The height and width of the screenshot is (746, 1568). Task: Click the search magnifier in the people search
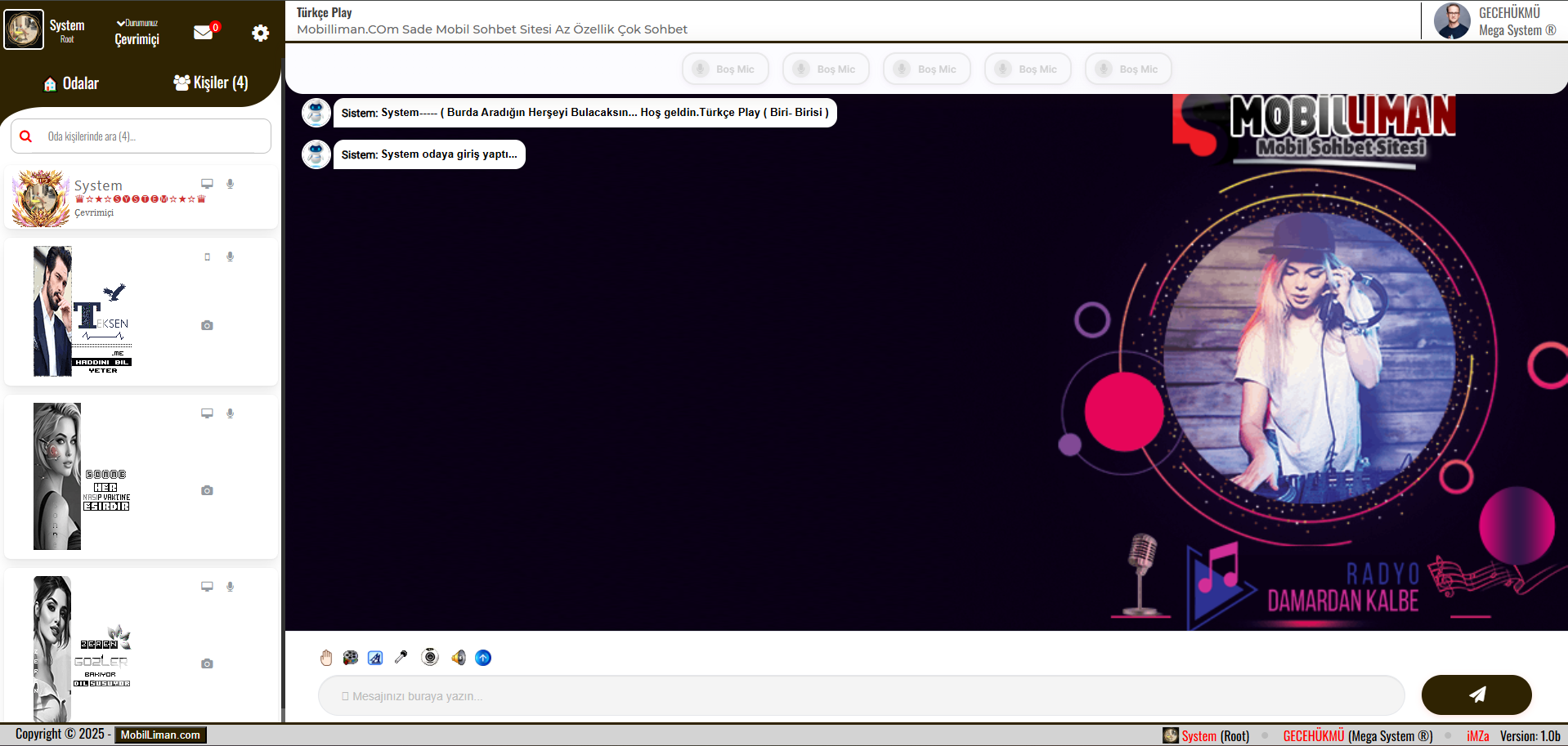tap(26, 136)
